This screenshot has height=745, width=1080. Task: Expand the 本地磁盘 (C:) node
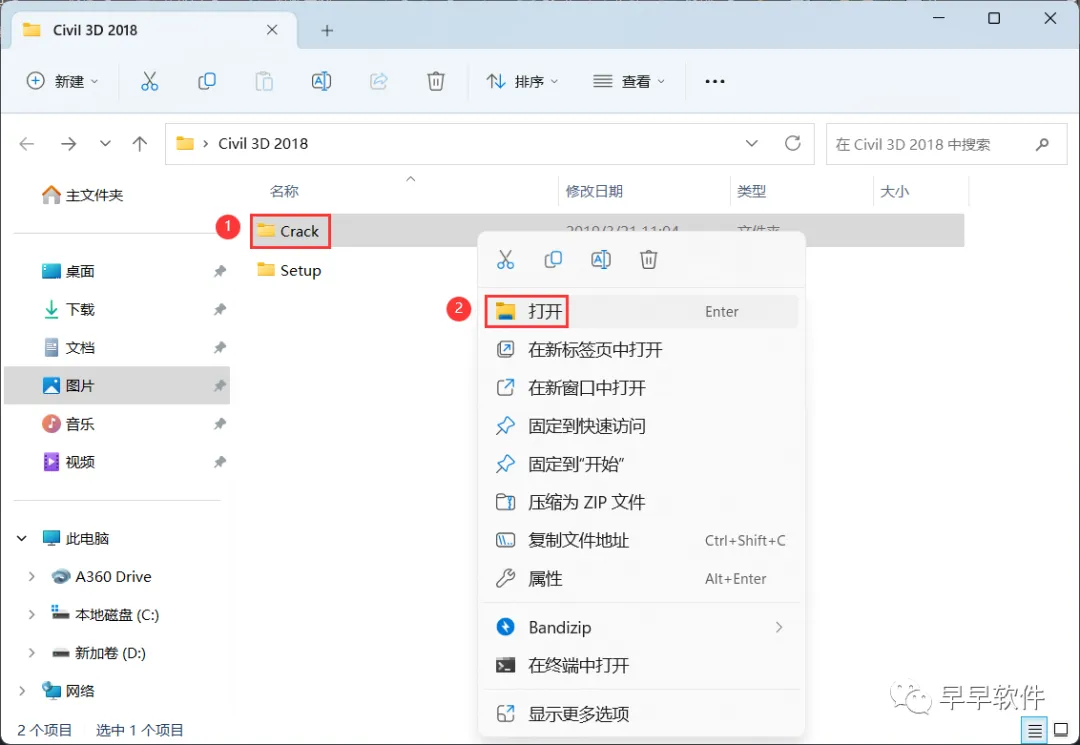click(31, 614)
